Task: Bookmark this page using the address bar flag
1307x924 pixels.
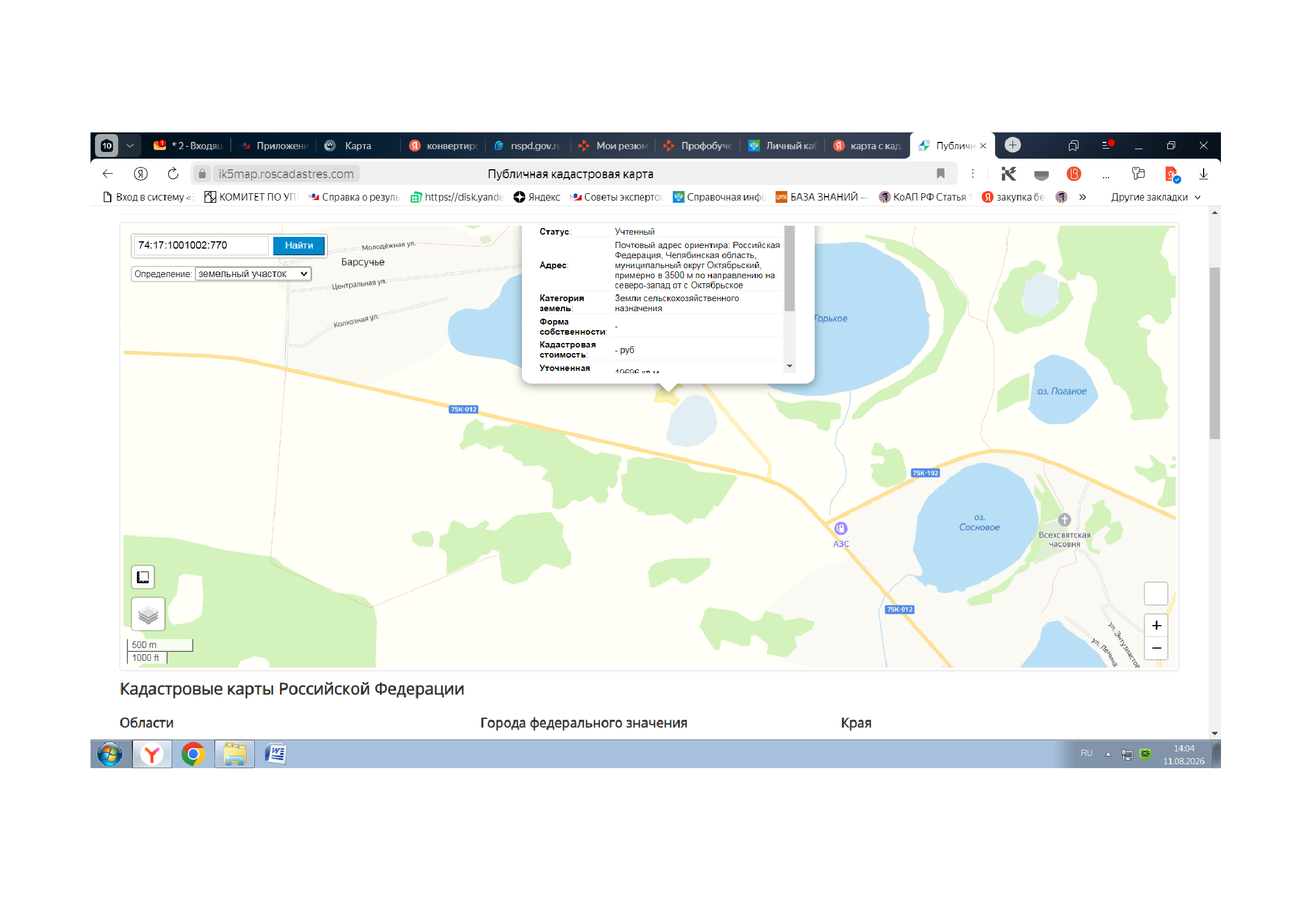Action: (940, 174)
